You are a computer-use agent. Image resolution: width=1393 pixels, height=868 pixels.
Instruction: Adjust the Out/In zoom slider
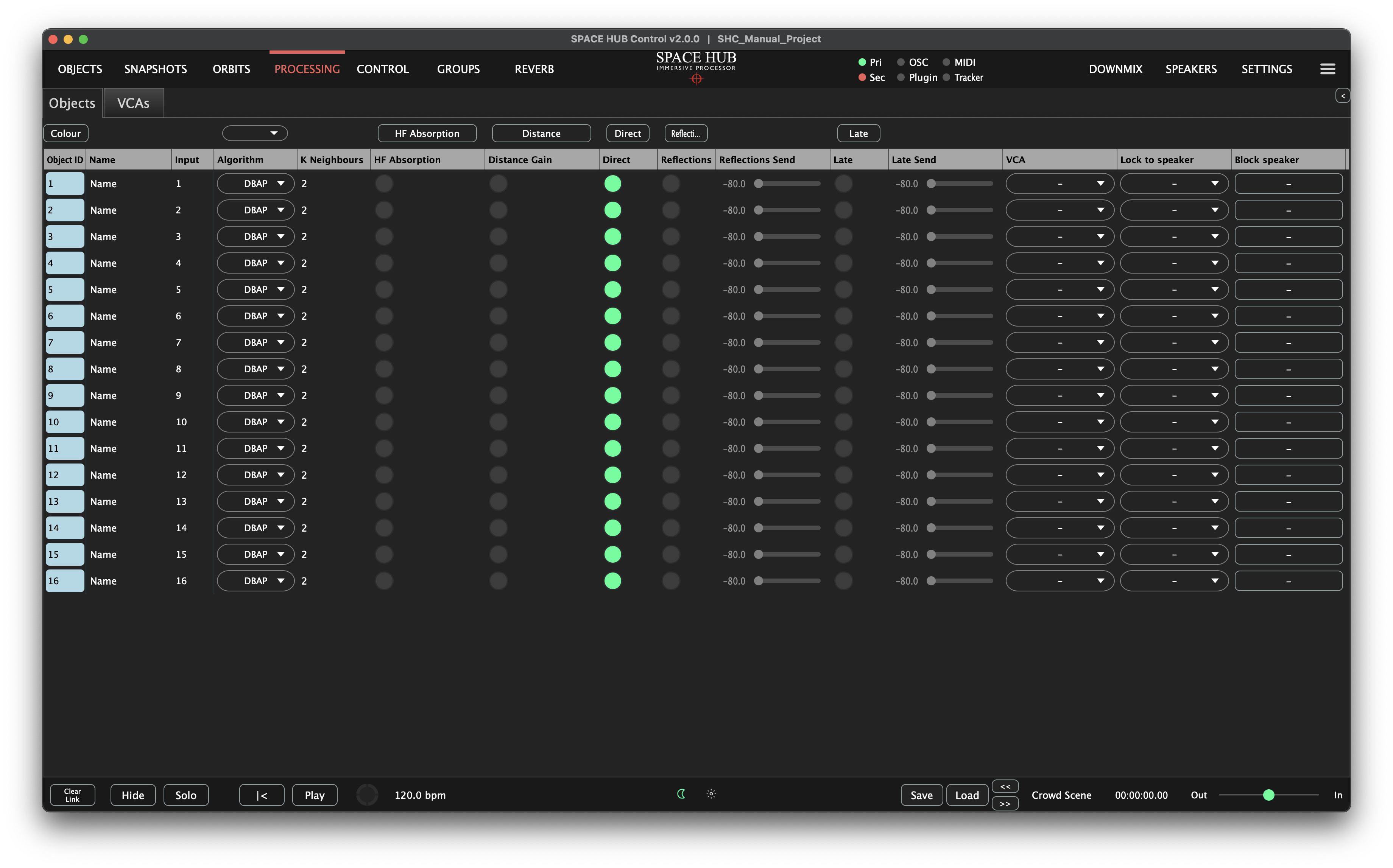pos(1268,795)
